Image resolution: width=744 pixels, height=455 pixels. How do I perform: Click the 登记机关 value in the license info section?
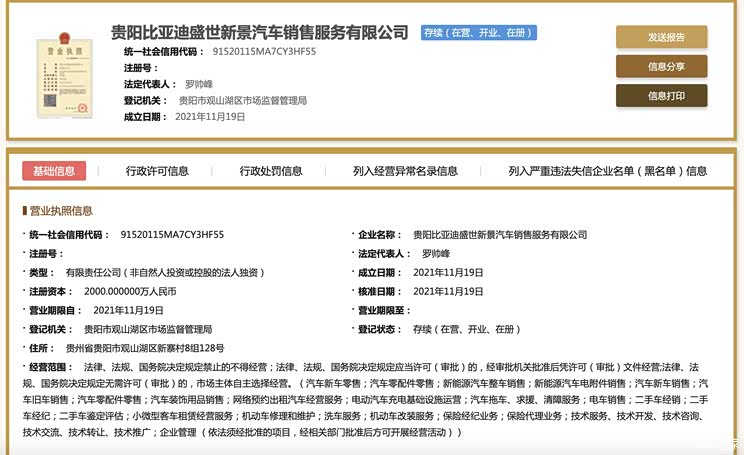point(148,329)
